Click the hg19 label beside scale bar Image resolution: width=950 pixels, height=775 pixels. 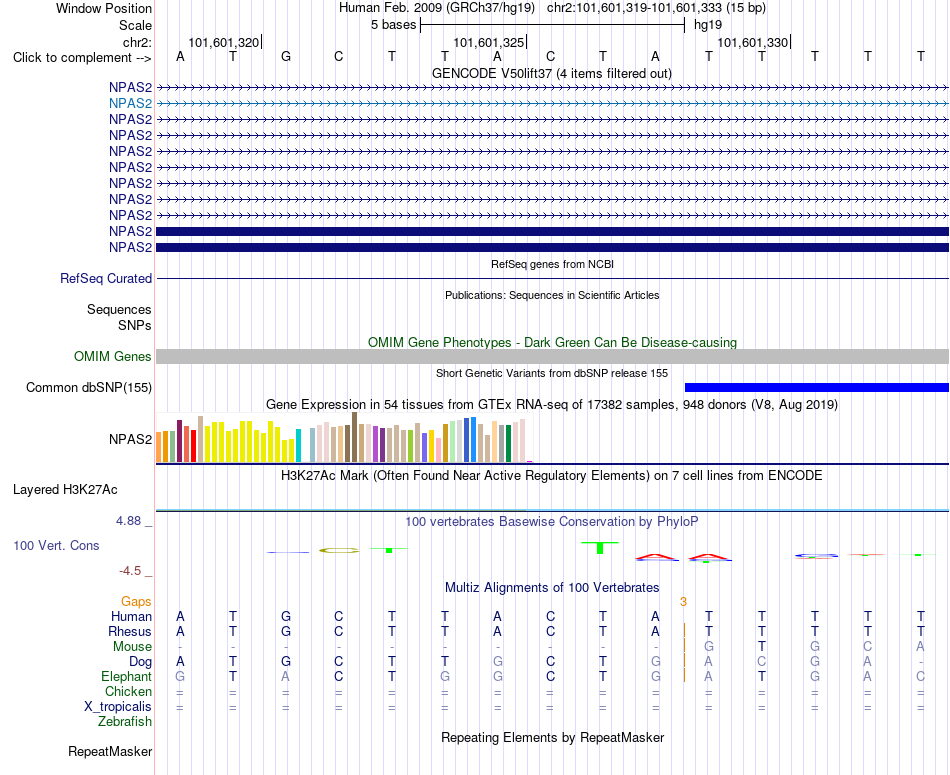coord(708,25)
